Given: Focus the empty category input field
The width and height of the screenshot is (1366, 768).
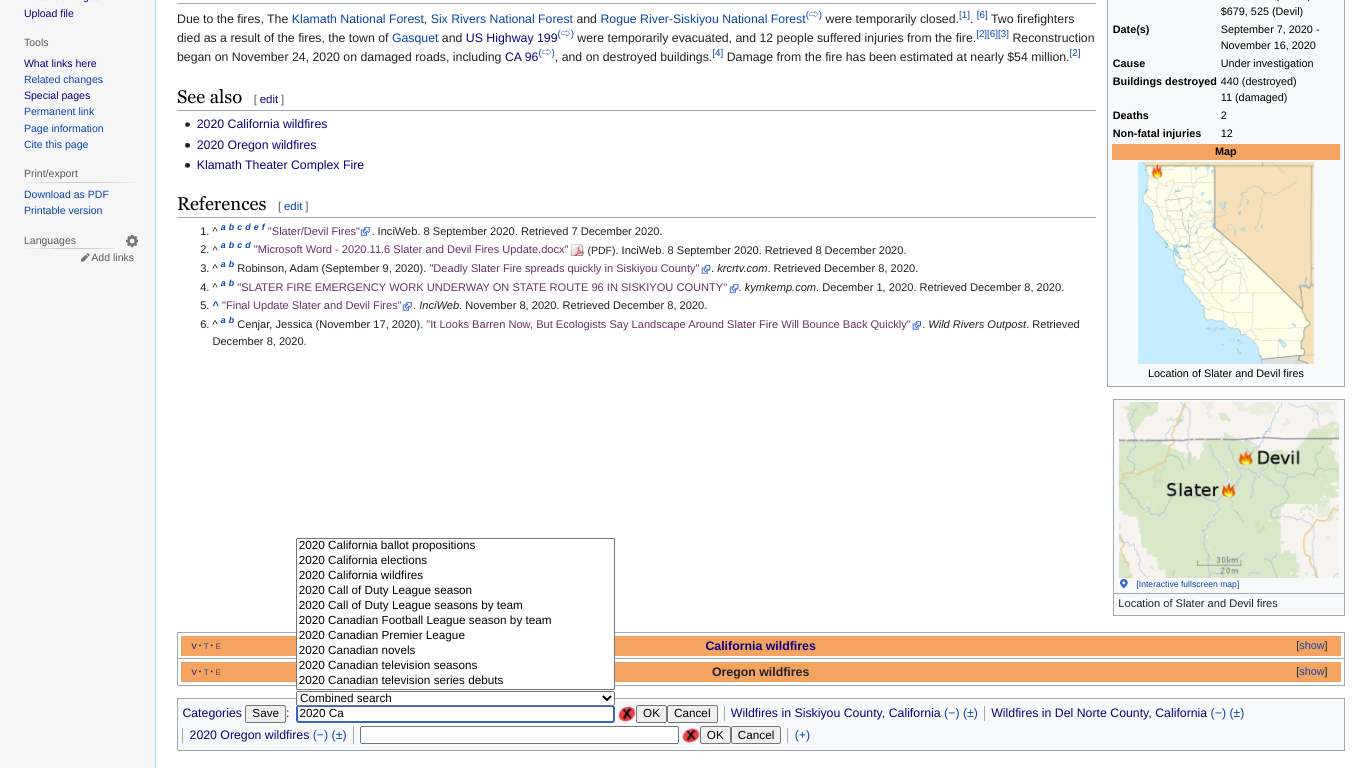Looking at the screenshot, I should (x=519, y=735).
